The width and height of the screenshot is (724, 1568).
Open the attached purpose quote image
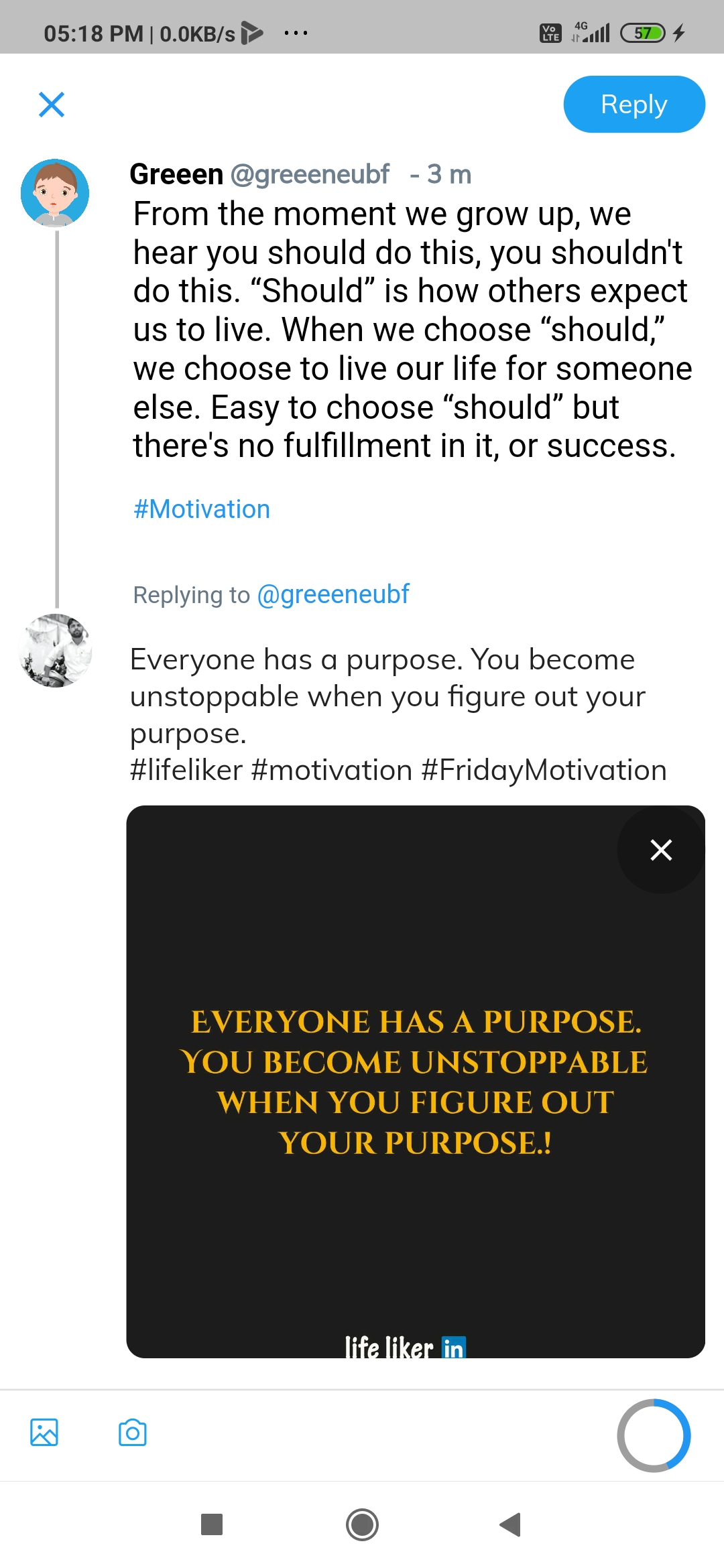[416, 1082]
